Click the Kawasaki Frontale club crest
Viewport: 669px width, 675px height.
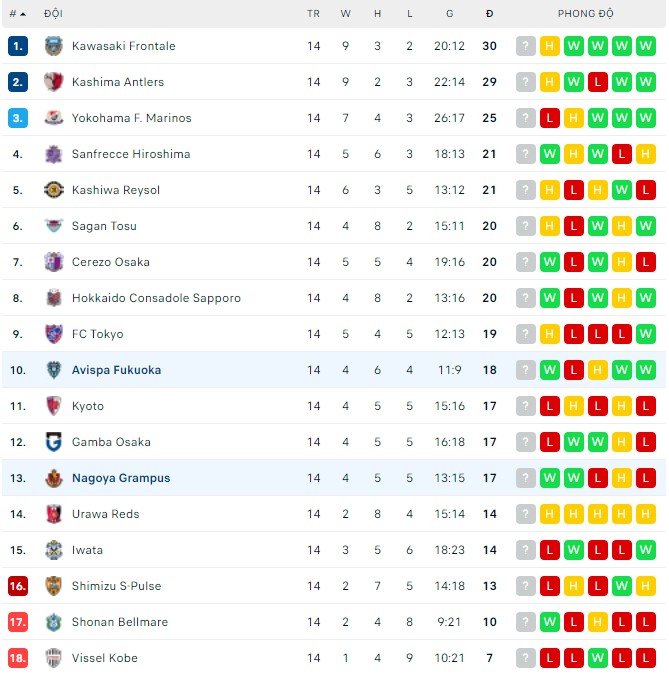click(x=53, y=46)
